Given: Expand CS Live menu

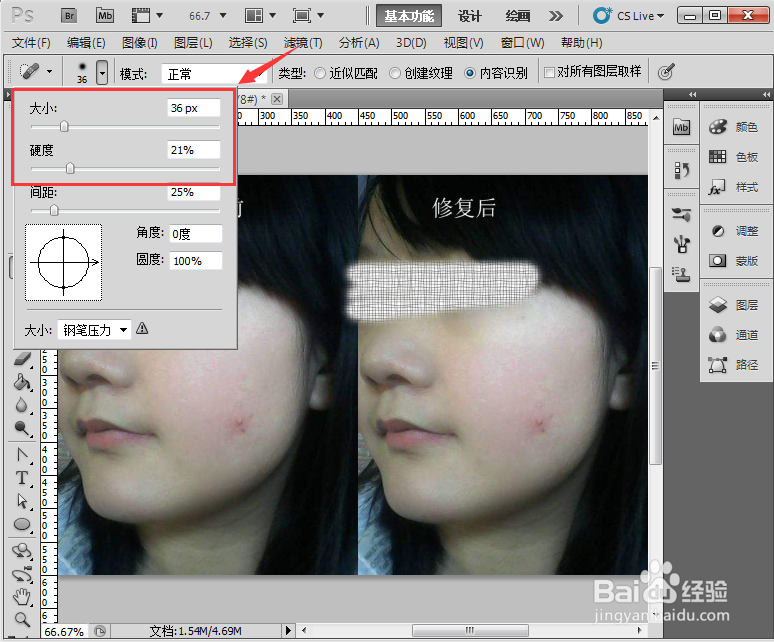Looking at the screenshot, I should [x=628, y=16].
